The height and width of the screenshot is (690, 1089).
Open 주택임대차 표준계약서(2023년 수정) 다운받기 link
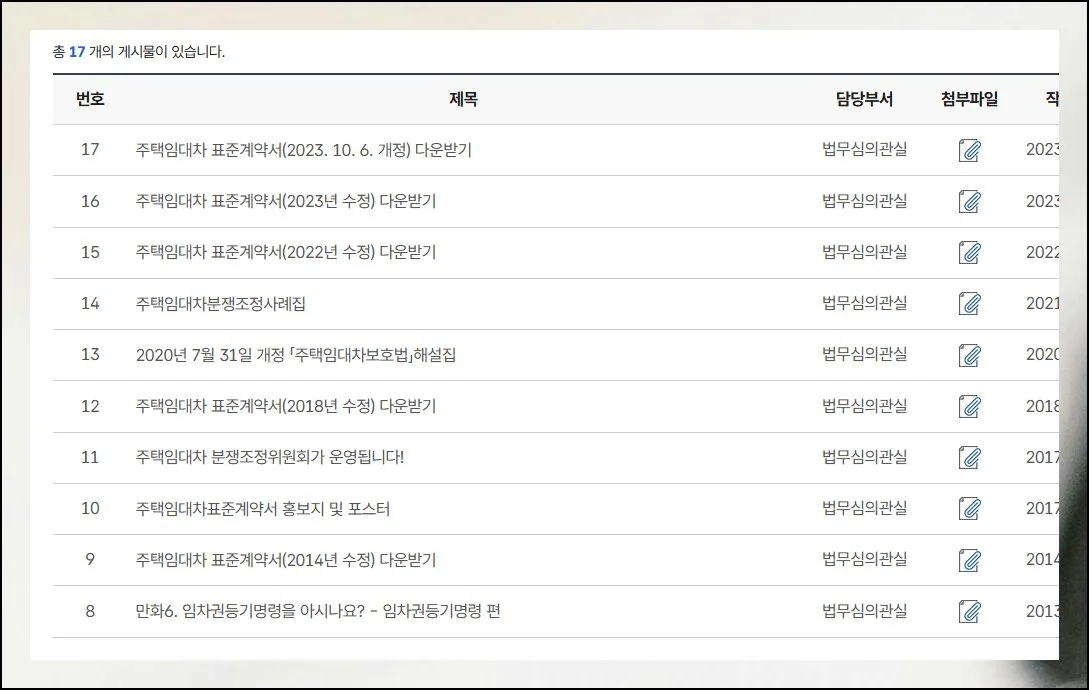[285, 201]
